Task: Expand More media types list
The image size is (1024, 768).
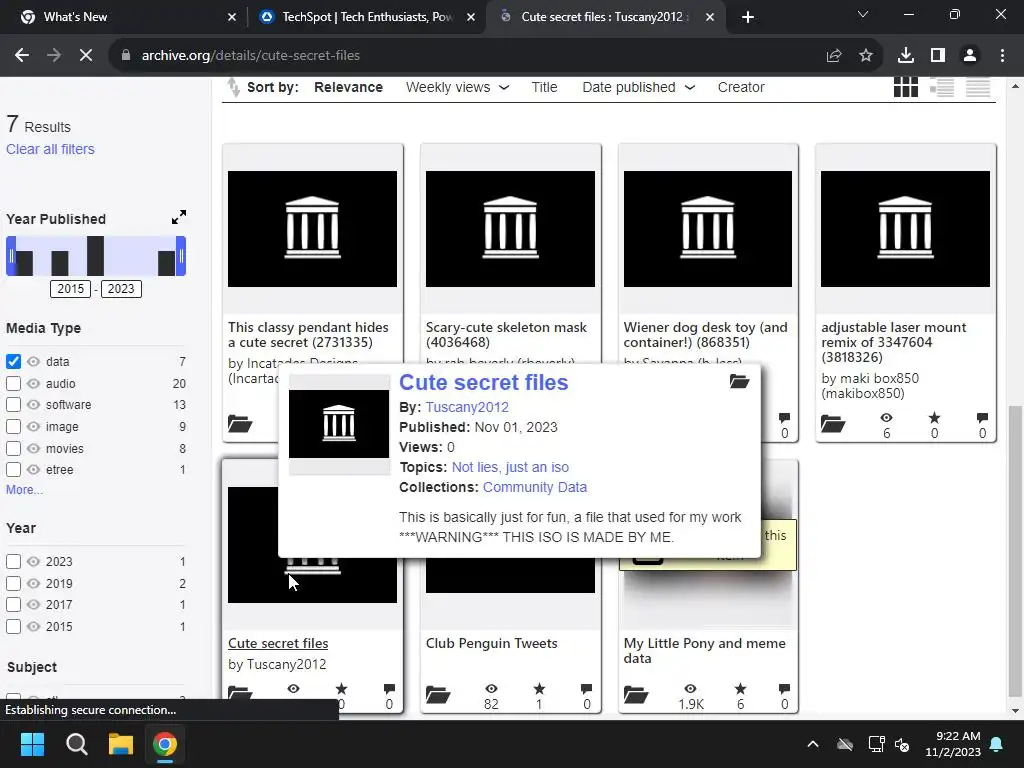Action: click(x=24, y=490)
